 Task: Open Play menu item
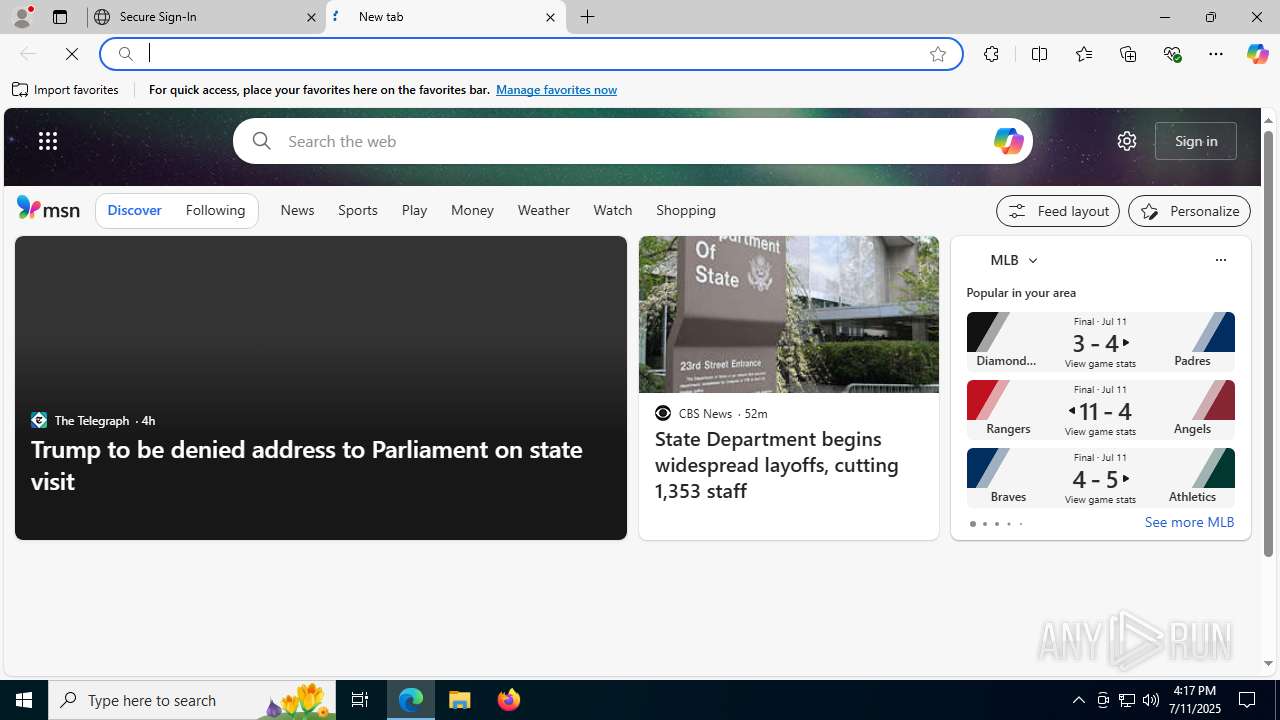click(x=414, y=211)
